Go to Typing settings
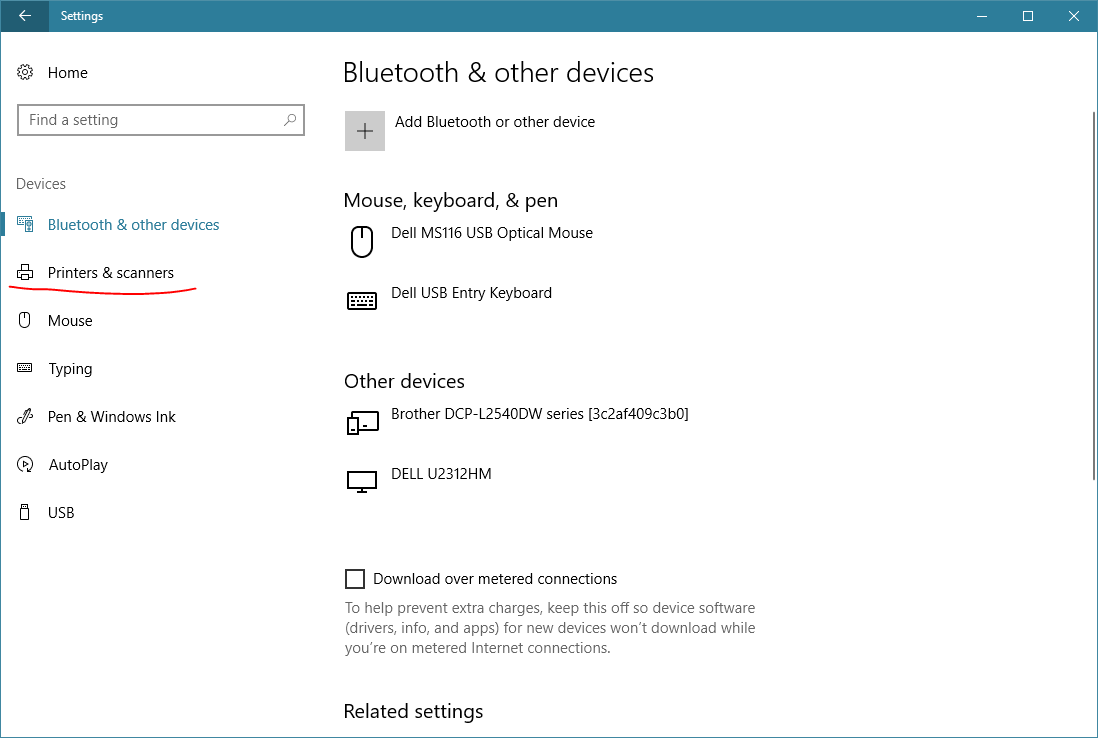Image resolution: width=1098 pixels, height=738 pixels. [x=70, y=369]
